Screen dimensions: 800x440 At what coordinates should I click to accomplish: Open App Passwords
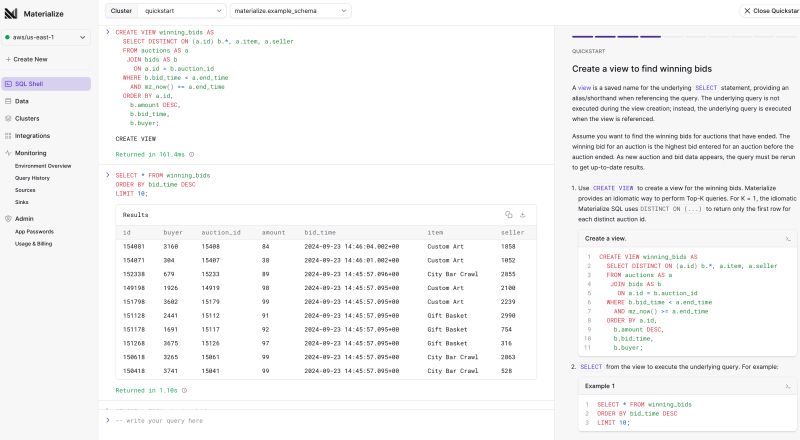(34, 232)
